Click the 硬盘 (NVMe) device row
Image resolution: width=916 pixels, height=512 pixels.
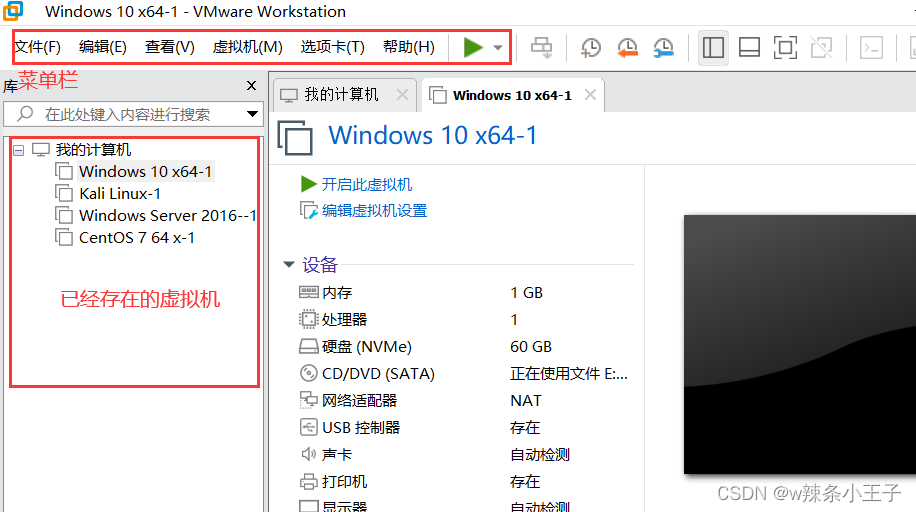point(466,347)
